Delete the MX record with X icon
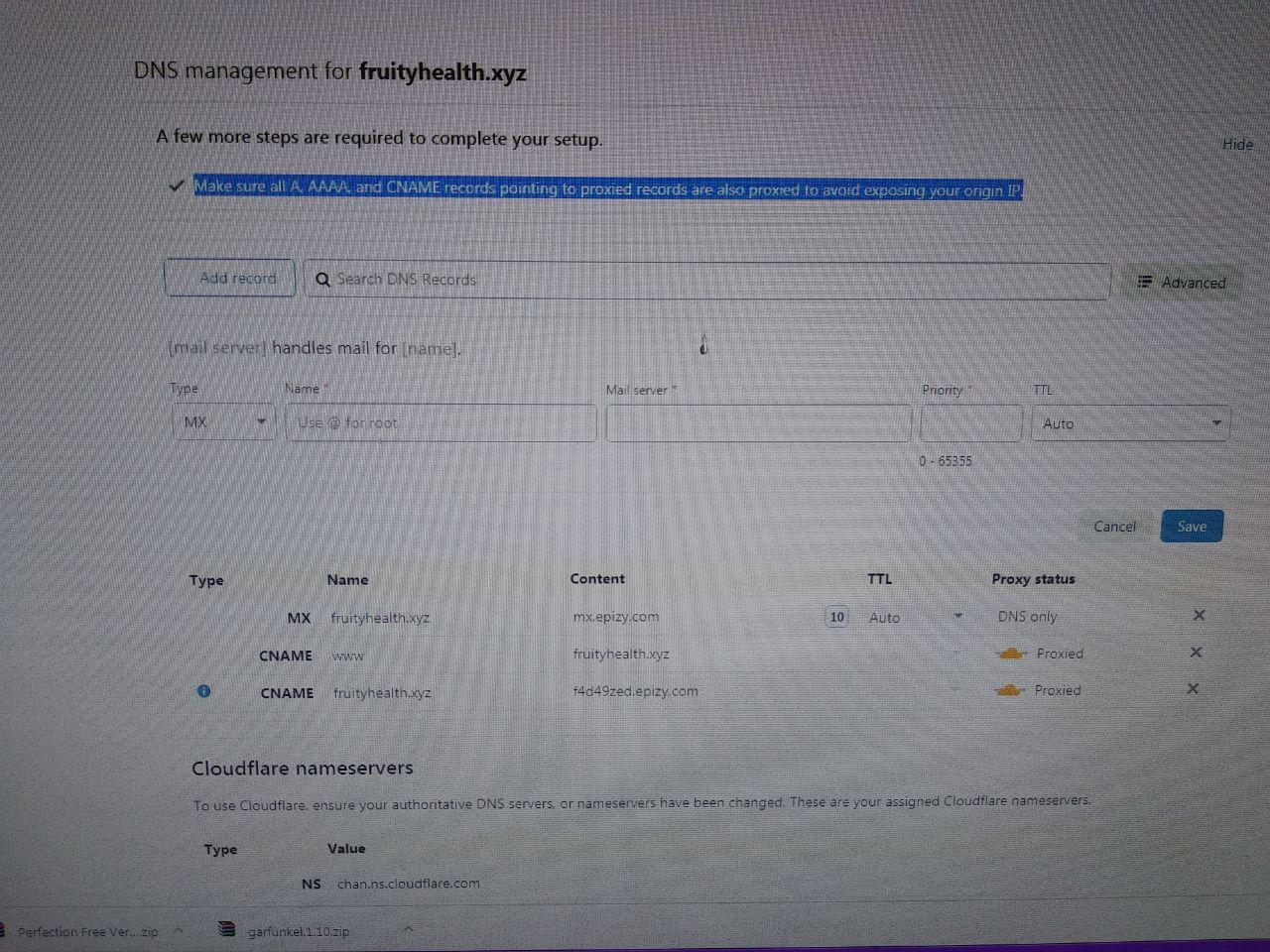 pyautogui.click(x=1199, y=615)
